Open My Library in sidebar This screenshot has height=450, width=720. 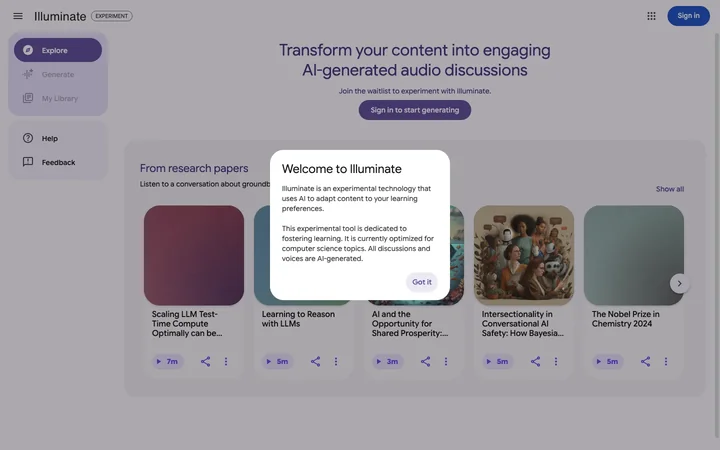(58, 98)
